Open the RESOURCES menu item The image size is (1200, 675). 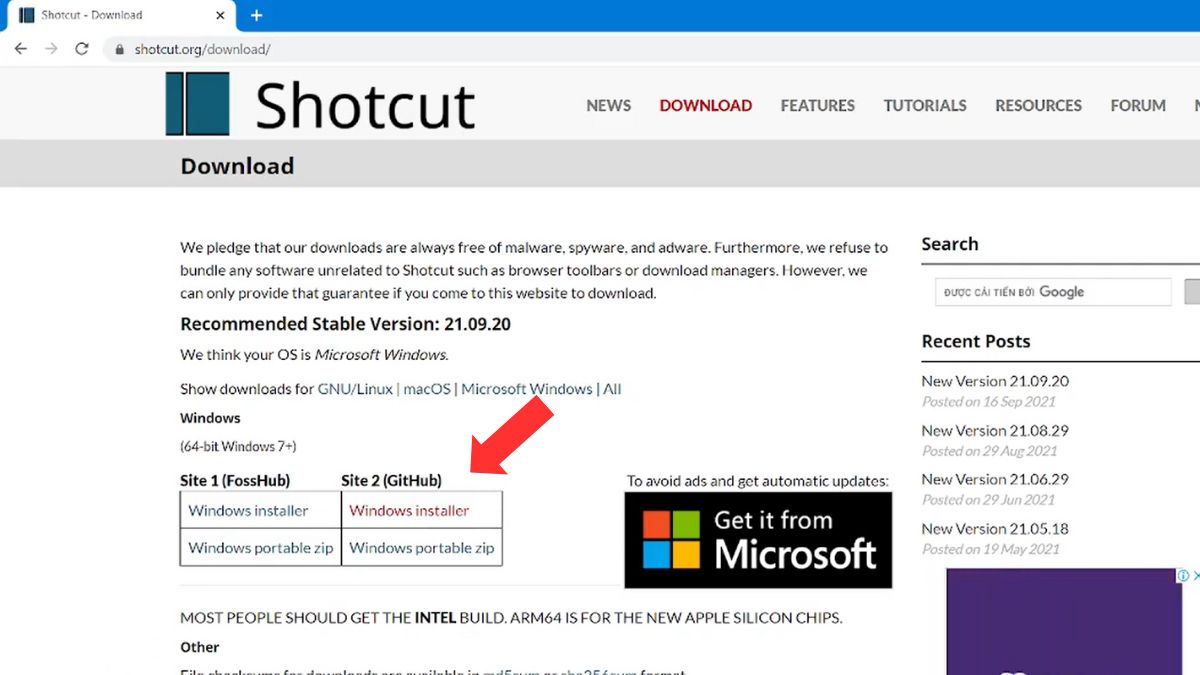[1038, 105]
